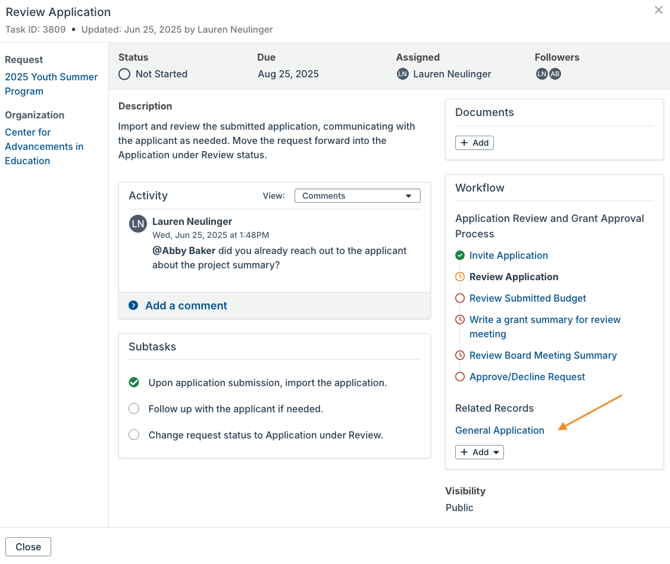The height and width of the screenshot is (564, 670).
Task: Click the Documents Add button
Action: [x=474, y=143]
